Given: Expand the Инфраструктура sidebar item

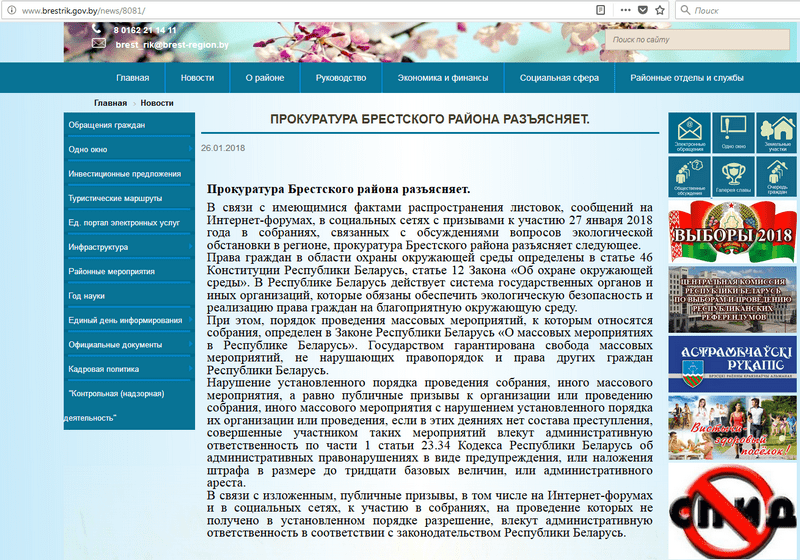Looking at the screenshot, I should pos(190,247).
